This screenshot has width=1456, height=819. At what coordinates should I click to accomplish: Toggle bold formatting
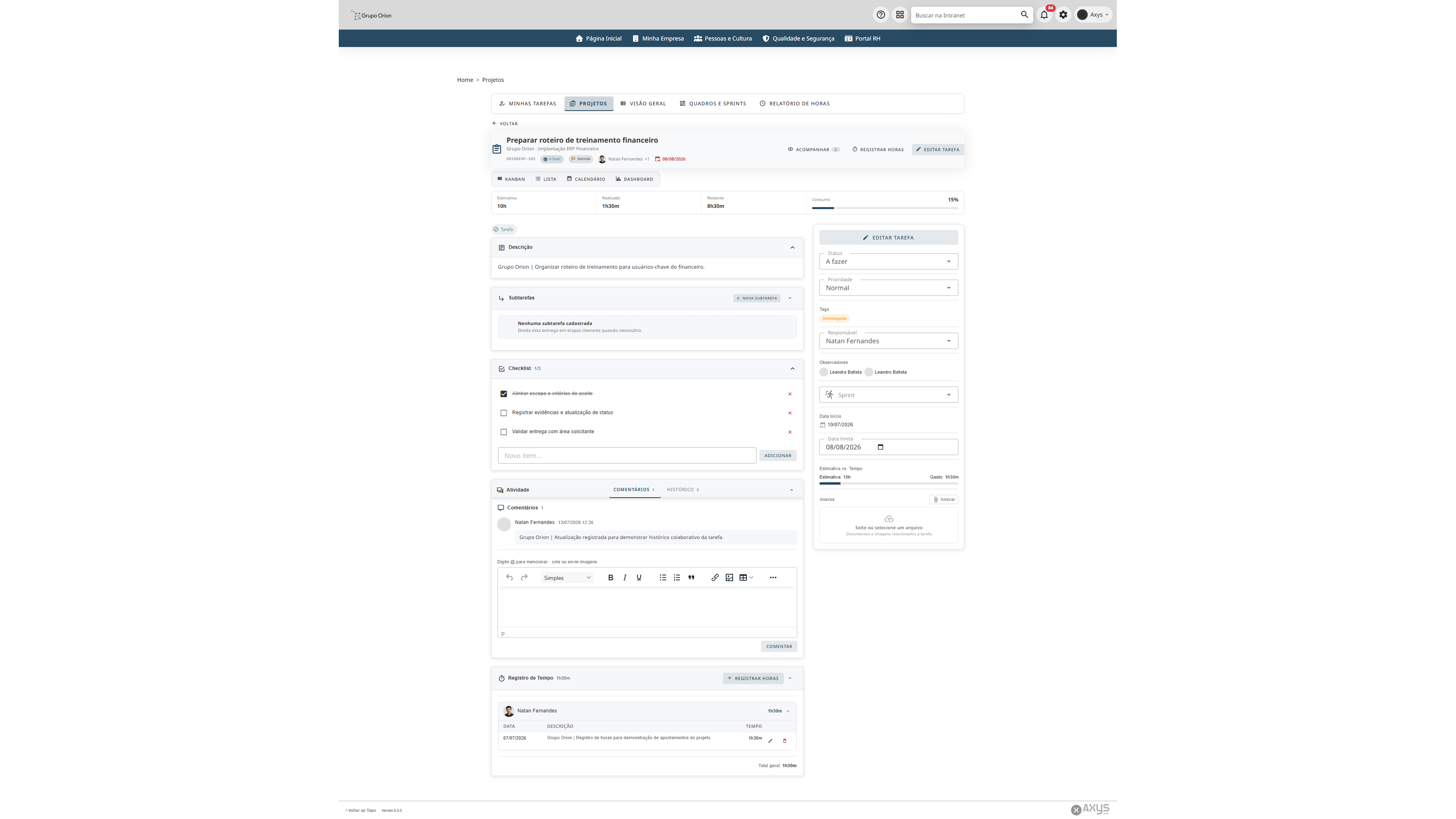[610, 577]
